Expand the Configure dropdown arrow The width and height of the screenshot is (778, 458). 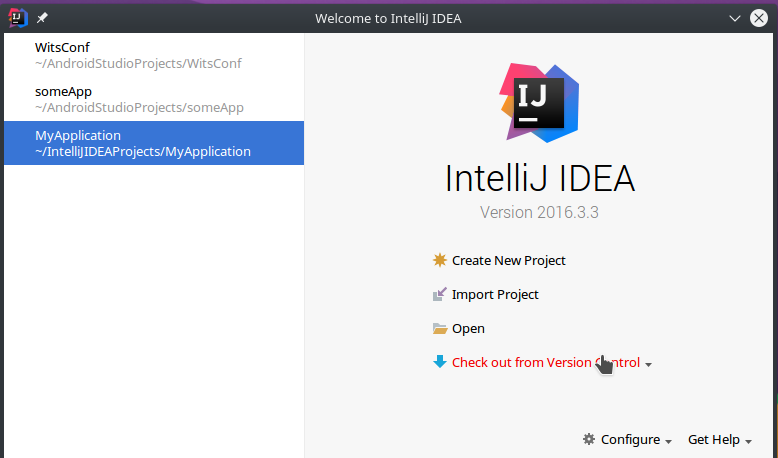click(x=668, y=442)
